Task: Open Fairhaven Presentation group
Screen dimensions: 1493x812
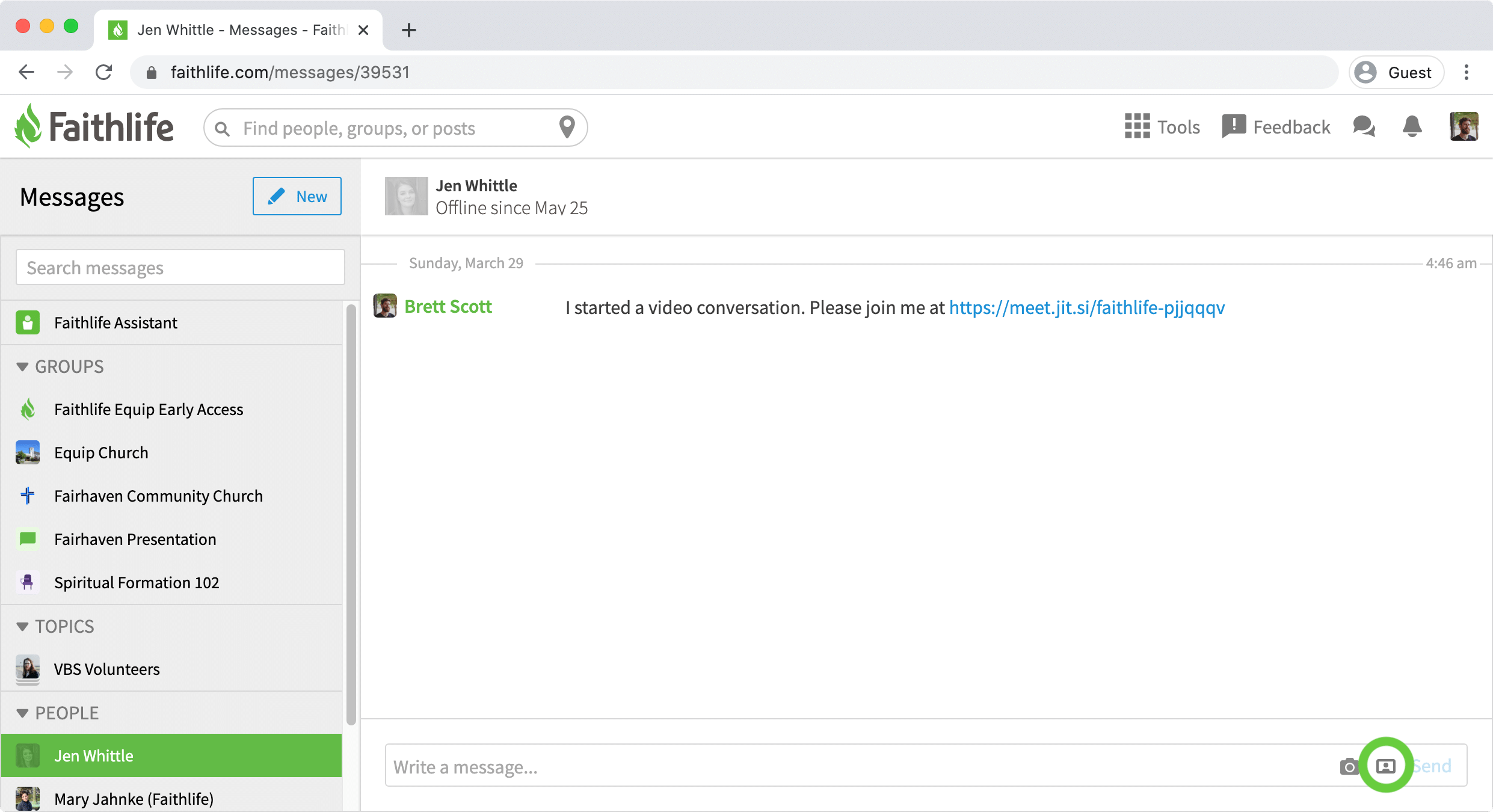Action: pyautogui.click(x=171, y=539)
